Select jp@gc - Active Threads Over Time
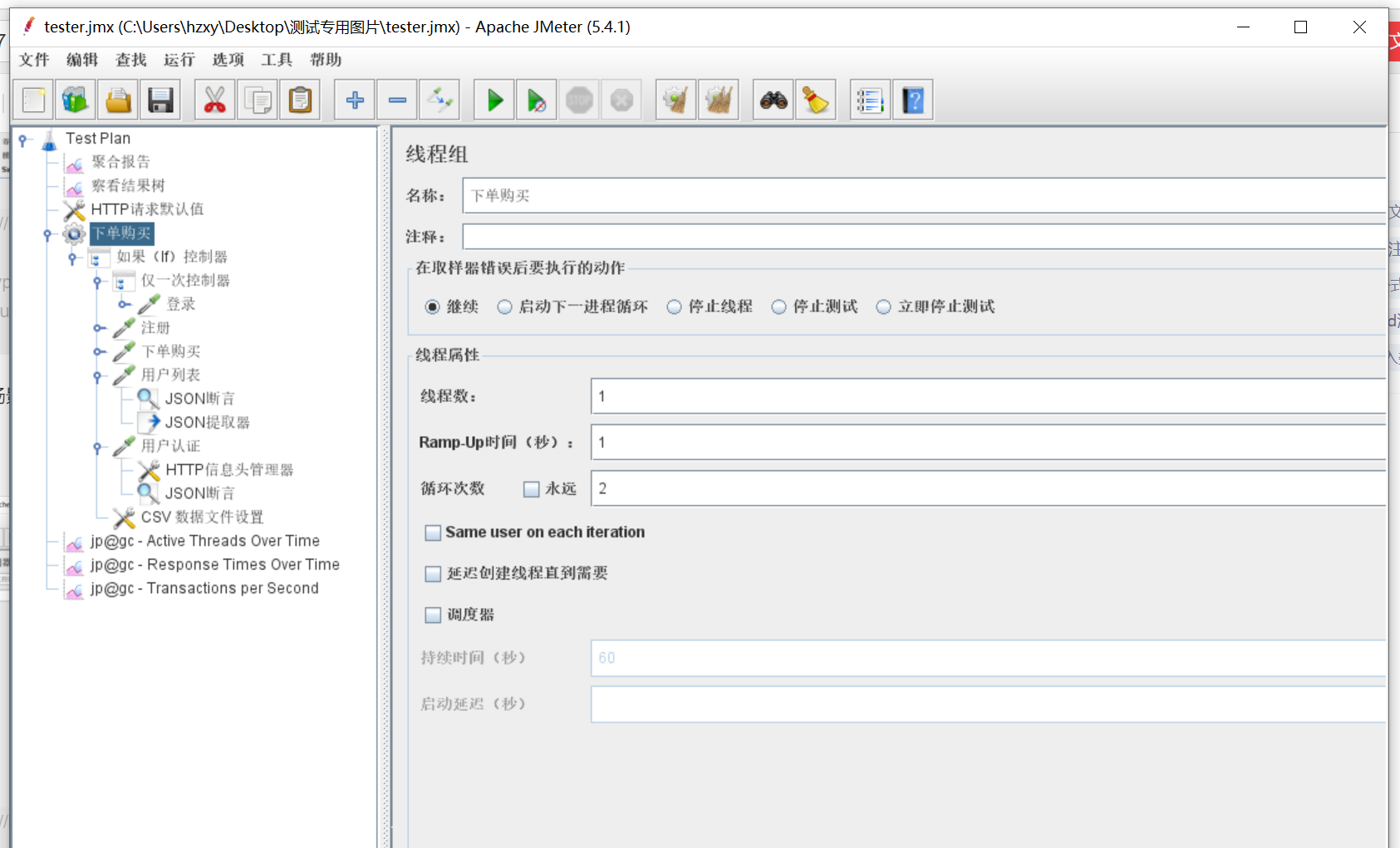This screenshot has height=848, width=1400. point(205,542)
